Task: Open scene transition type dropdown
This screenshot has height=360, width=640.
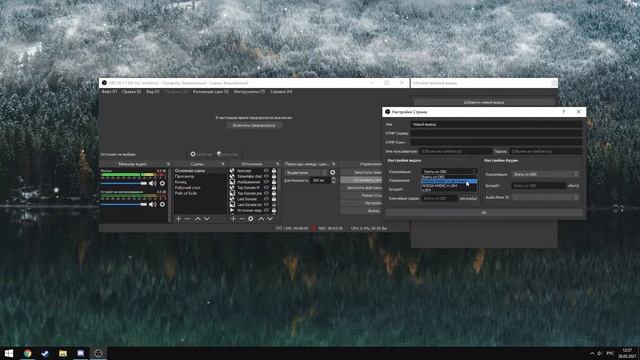Action: pos(307,173)
